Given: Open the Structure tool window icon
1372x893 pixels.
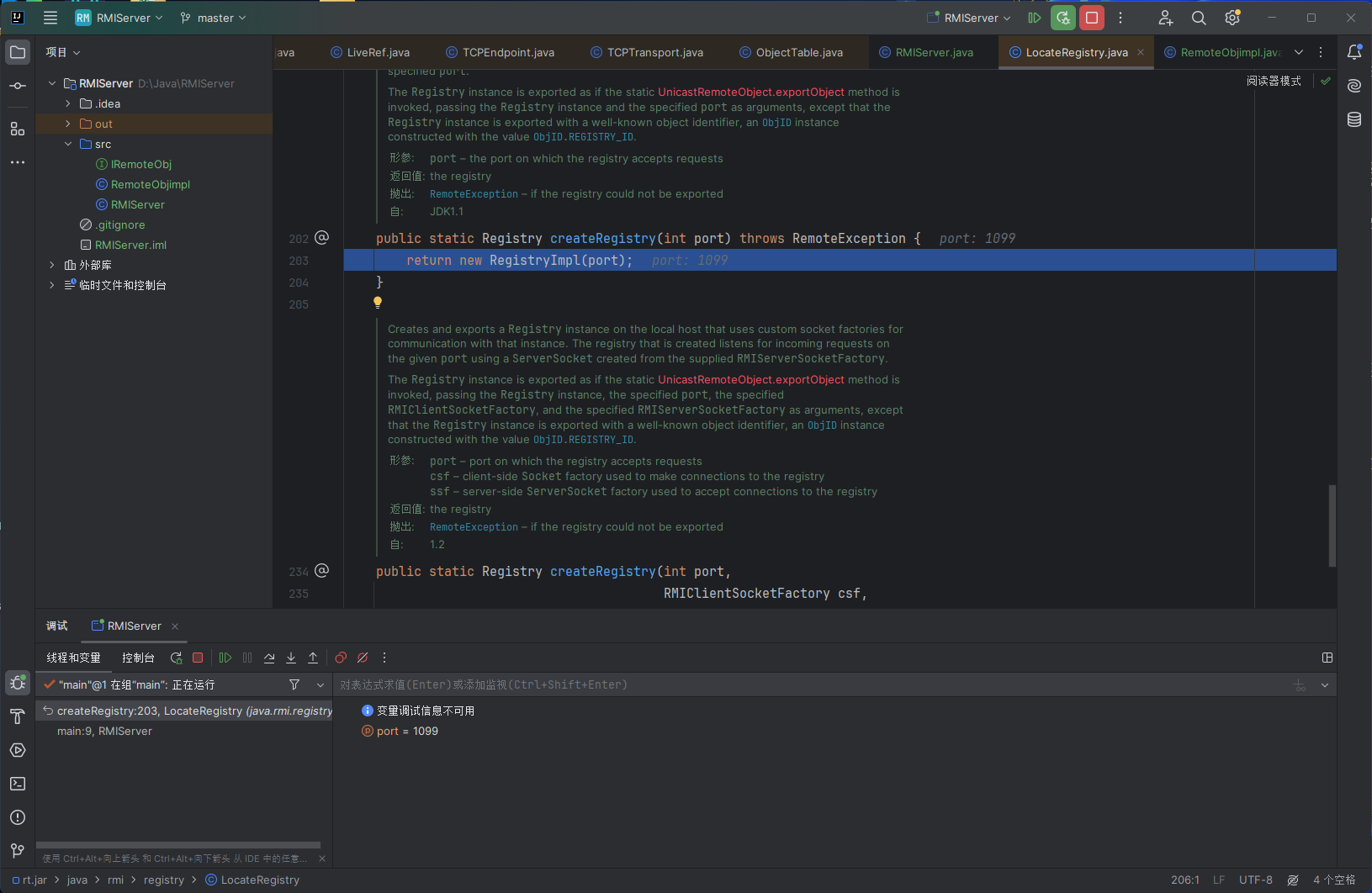Looking at the screenshot, I should click(x=18, y=129).
